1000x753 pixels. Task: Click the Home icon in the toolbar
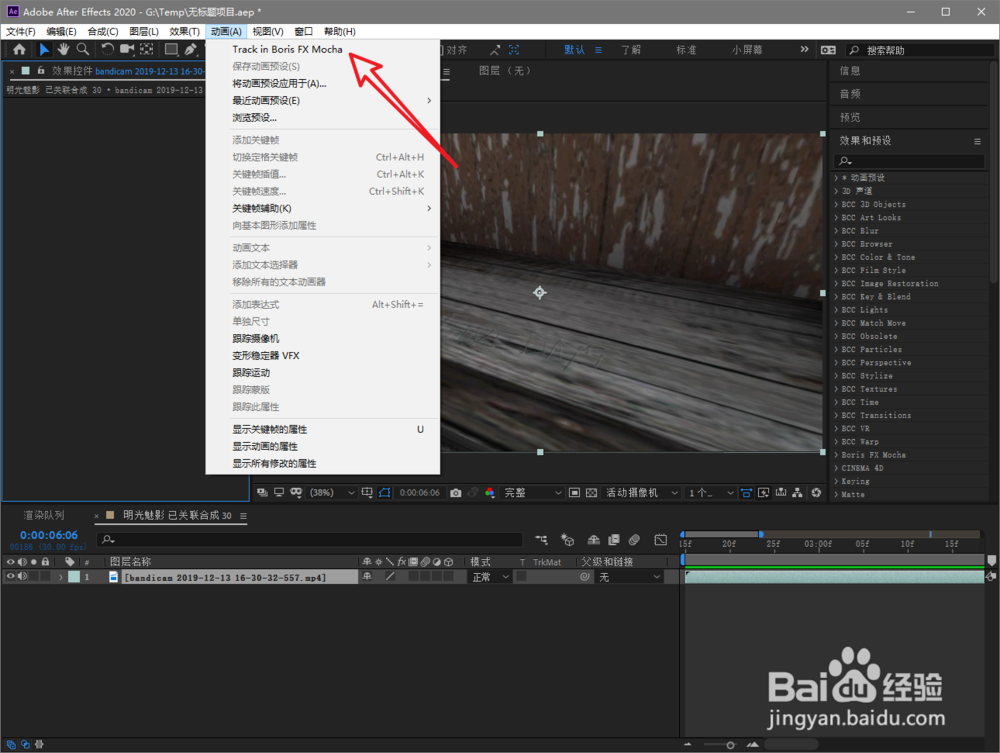pos(19,49)
